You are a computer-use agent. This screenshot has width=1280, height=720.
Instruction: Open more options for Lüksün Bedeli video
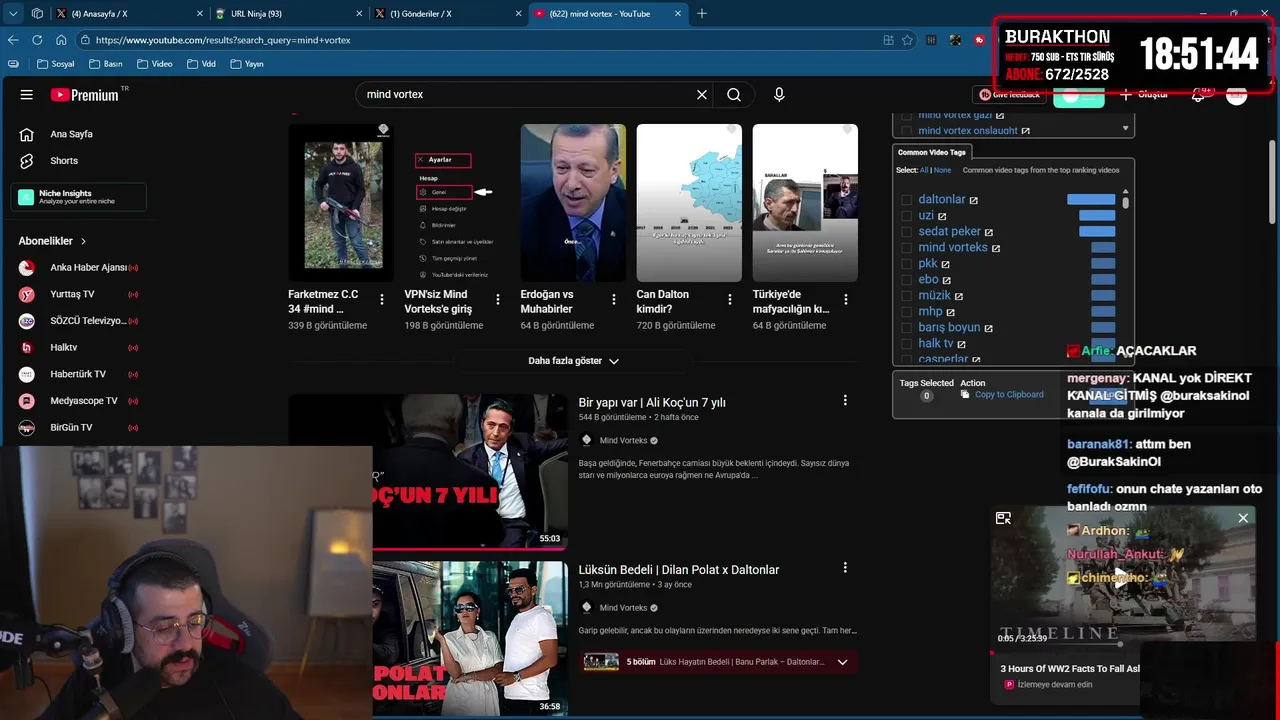pos(845,567)
